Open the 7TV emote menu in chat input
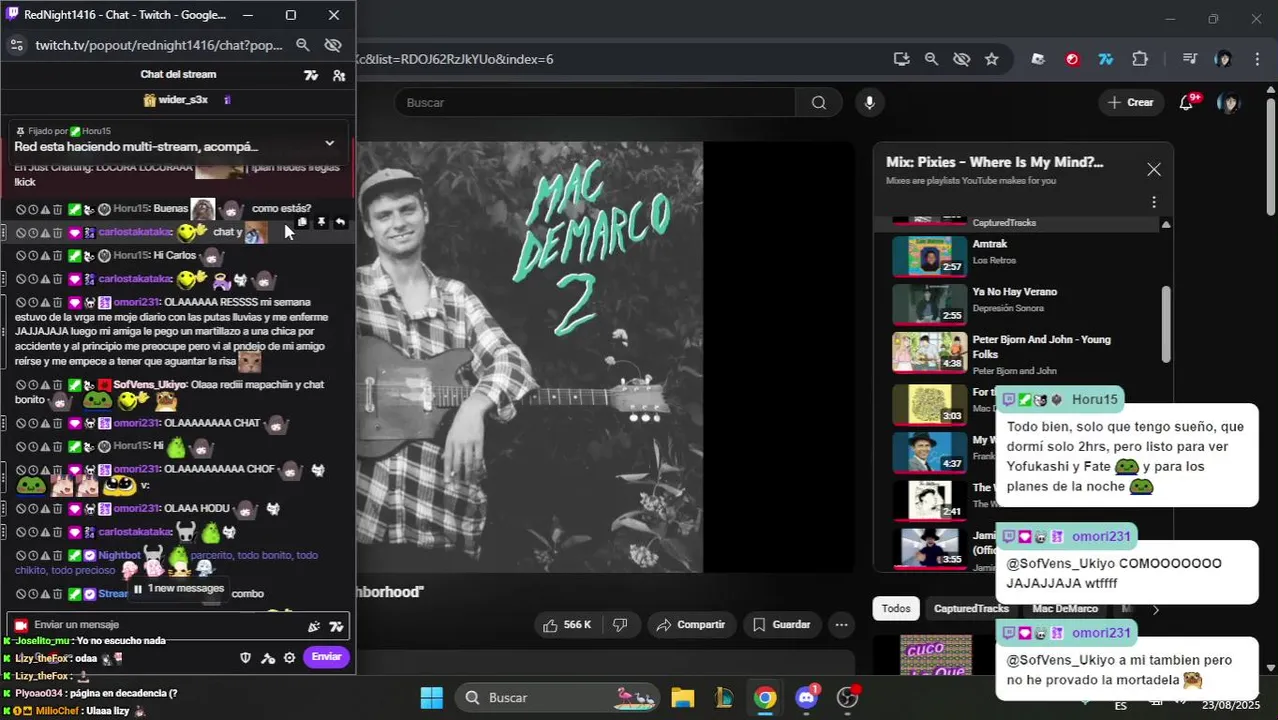1278x720 pixels. pyautogui.click(x=336, y=626)
